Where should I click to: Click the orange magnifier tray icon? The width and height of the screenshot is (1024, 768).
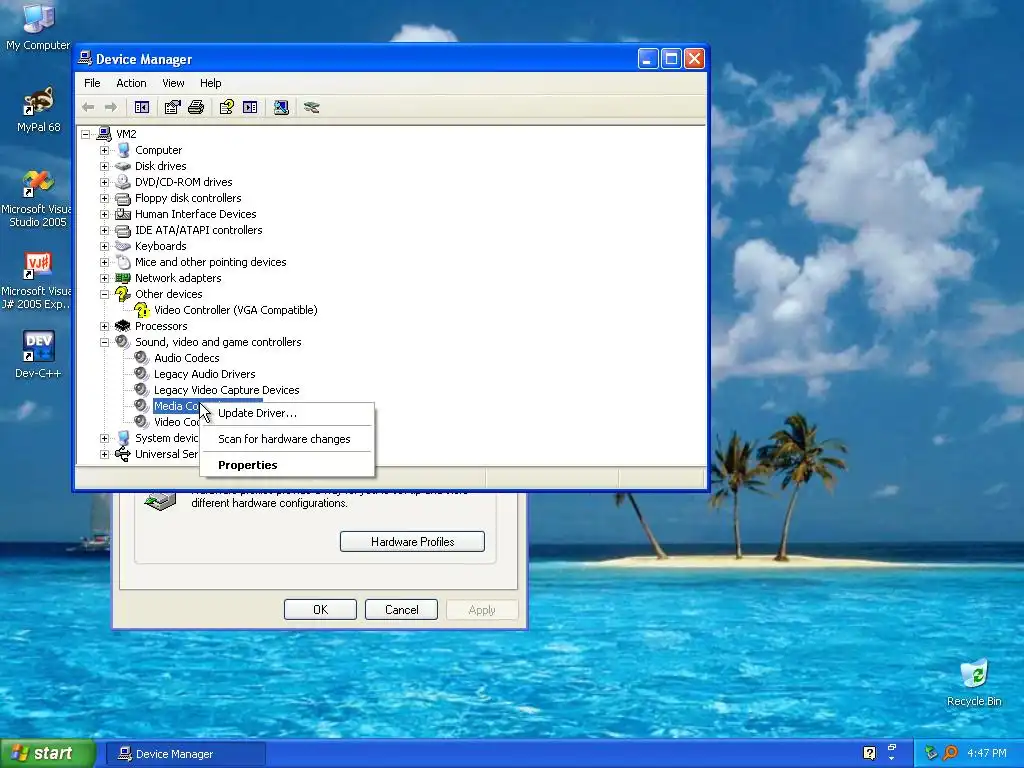(x=950, y=753)
